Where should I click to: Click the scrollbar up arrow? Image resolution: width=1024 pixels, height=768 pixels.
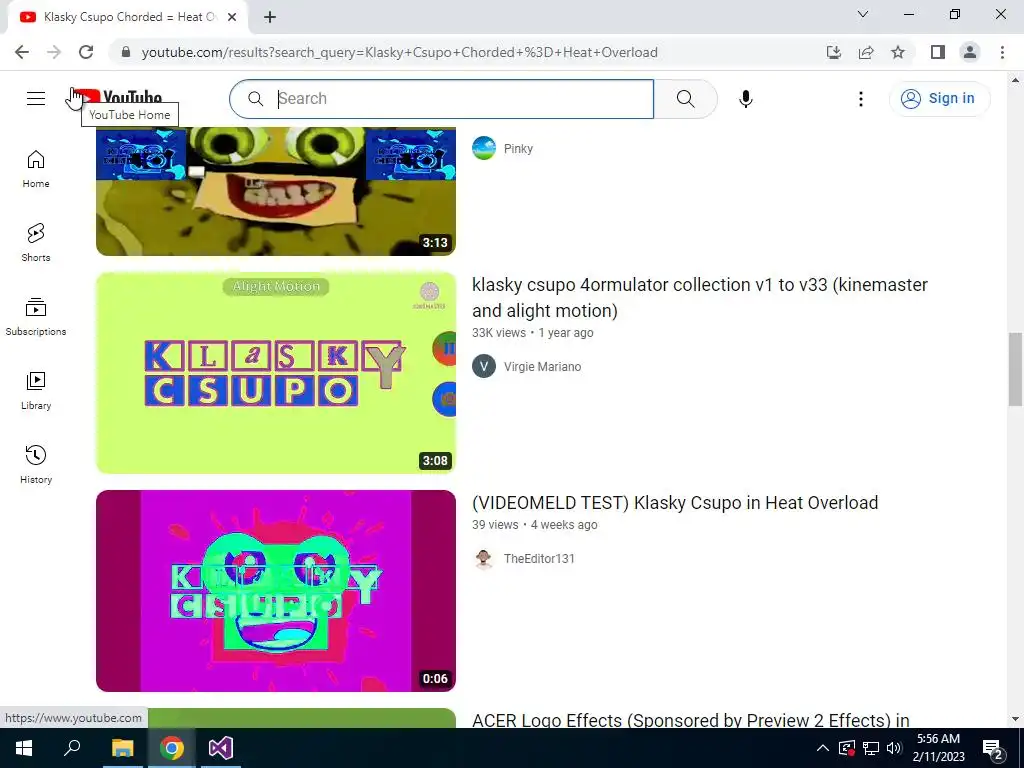[1015, 80]
